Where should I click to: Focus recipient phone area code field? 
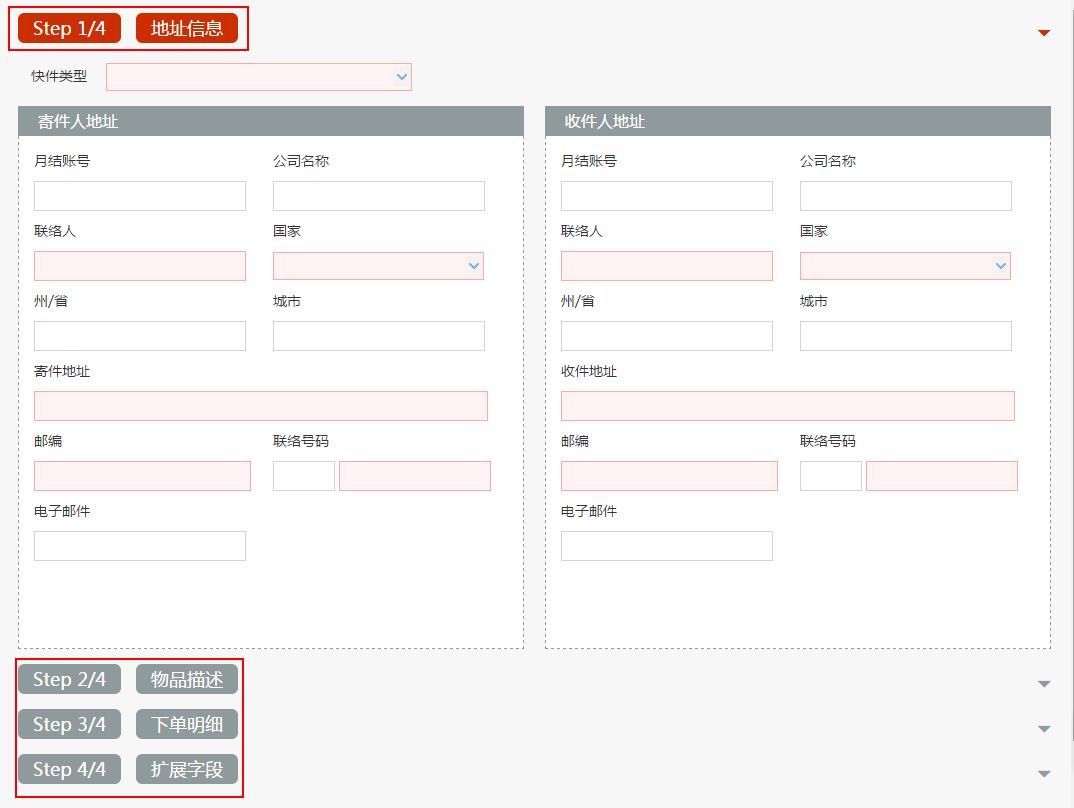pos(831,476)
